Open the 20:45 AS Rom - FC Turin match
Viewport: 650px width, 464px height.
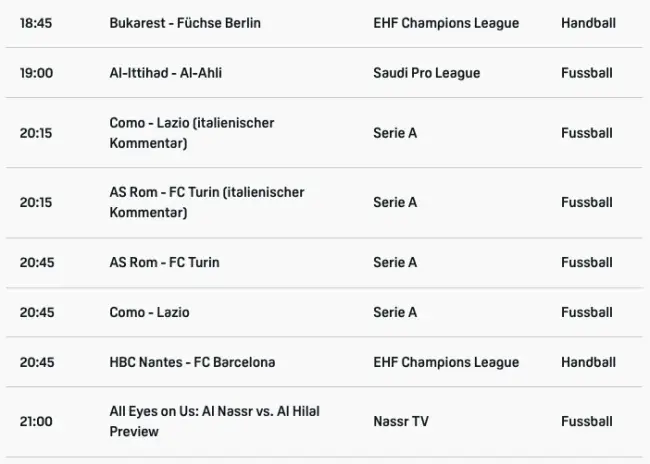click(164, 262)
